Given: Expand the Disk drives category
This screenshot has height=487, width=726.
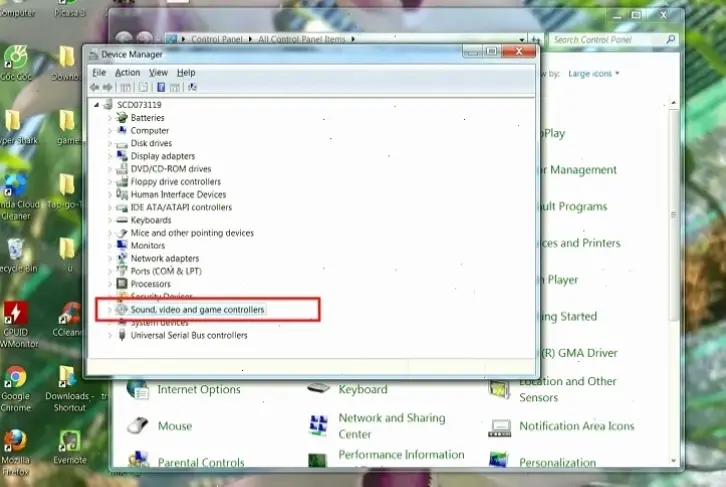Looking at the screenshot, I should pyautogui.click(x=110, y=143).
